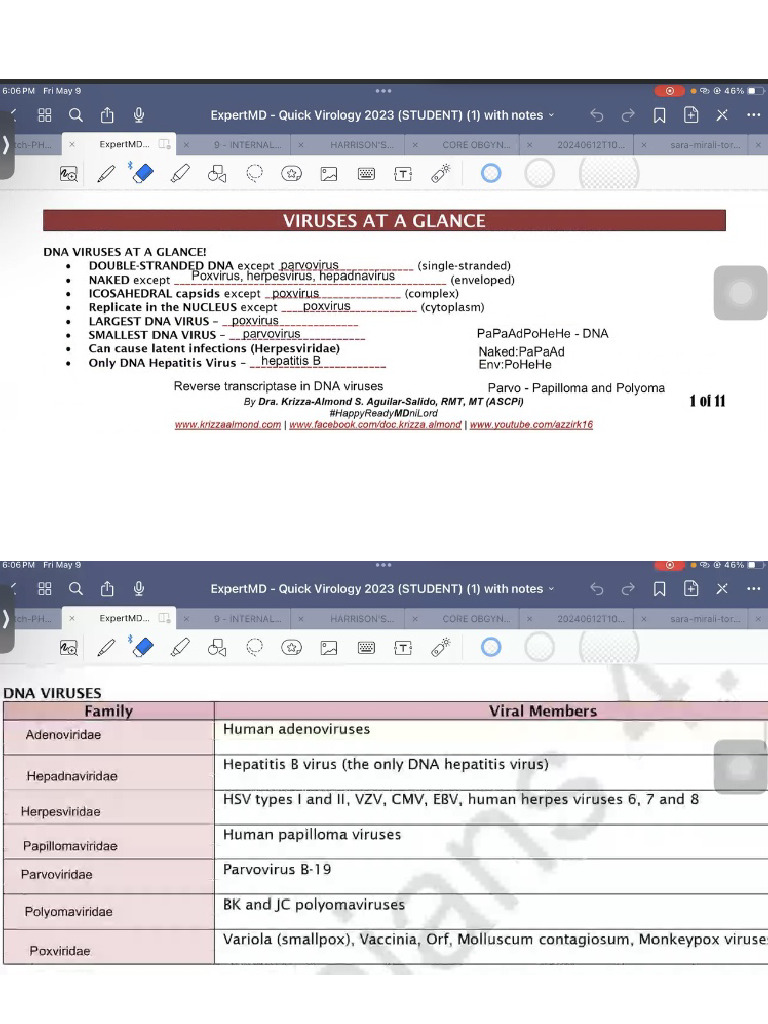Select the shapes tool above Viruses at a Glance
Viewport: 768px width, 1024px height.
(217, 174)
